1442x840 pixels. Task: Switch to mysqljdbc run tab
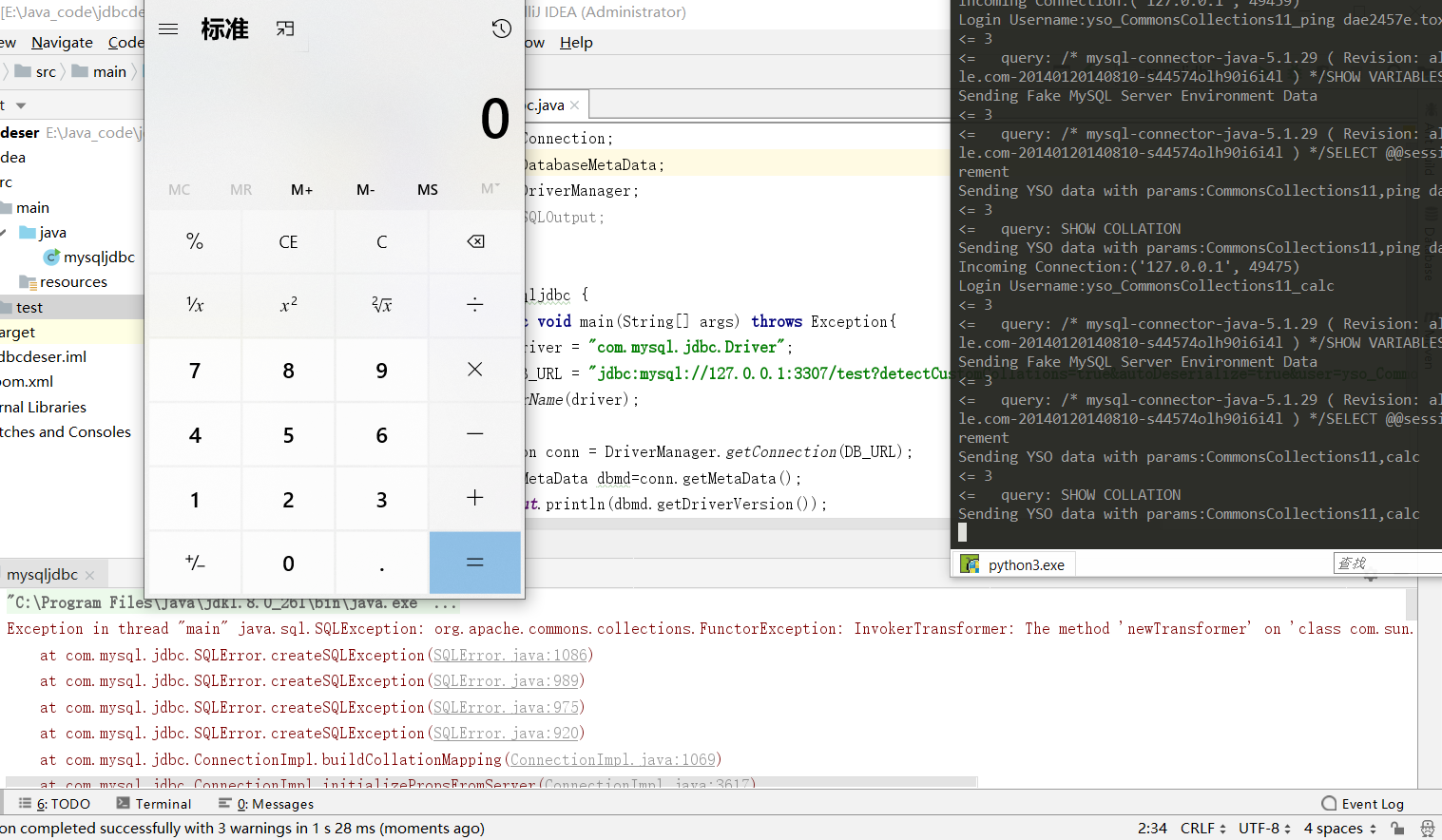tap(43, 574)
